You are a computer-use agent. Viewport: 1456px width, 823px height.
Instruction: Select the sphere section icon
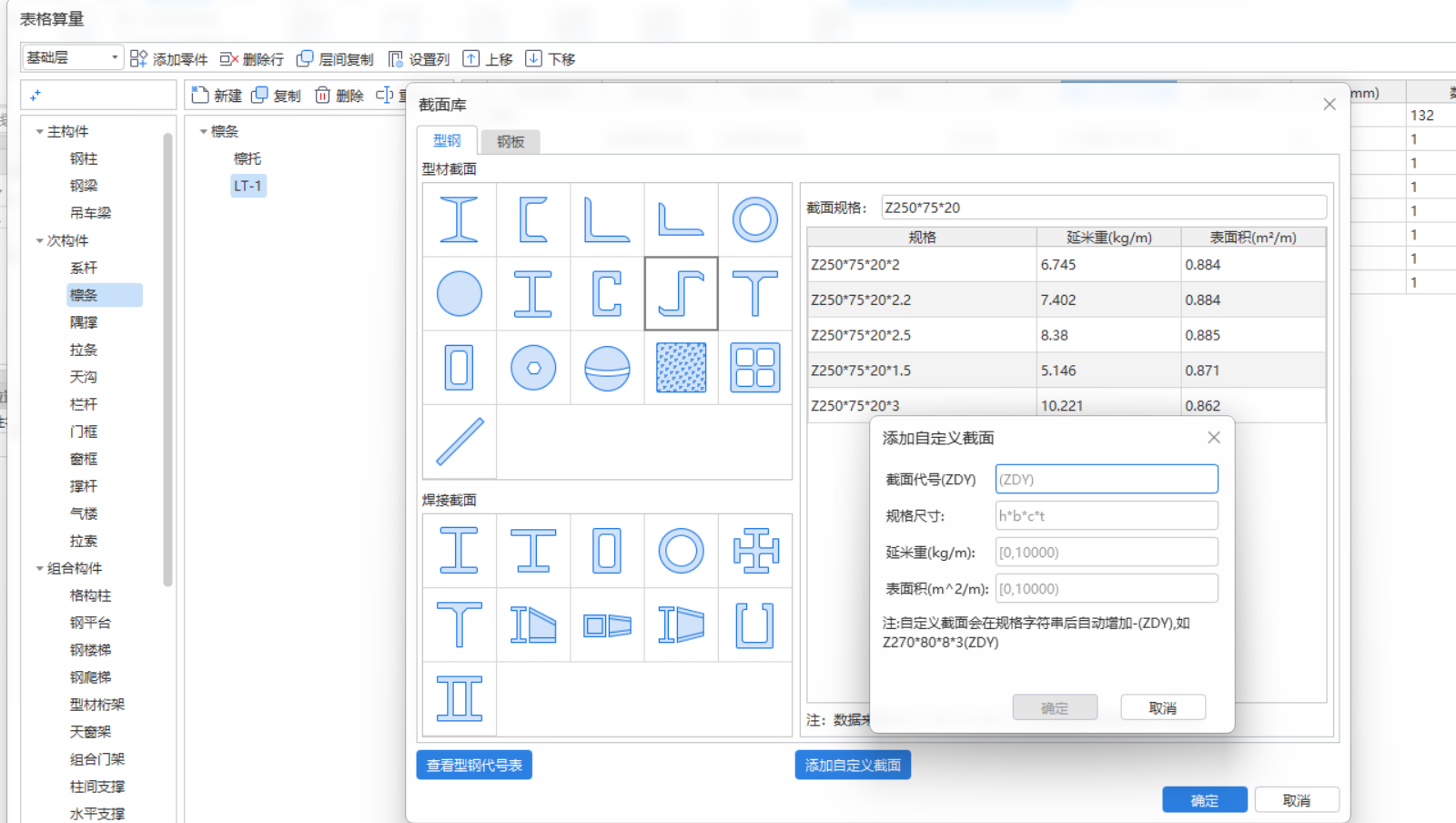point(607,368)
